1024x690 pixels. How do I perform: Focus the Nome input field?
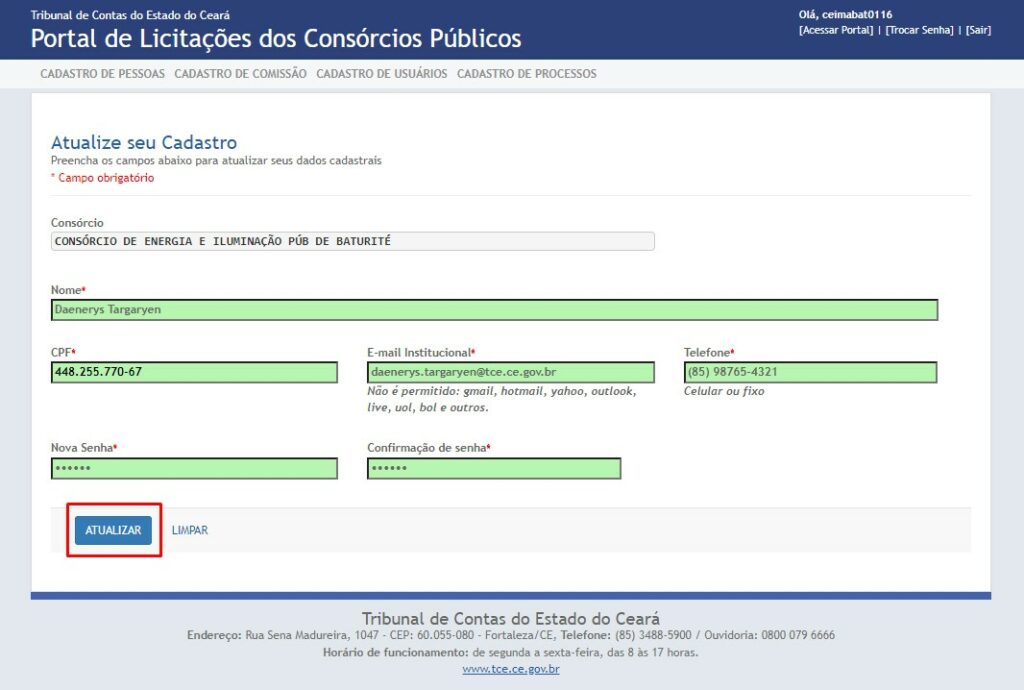[x=494, y=310]
